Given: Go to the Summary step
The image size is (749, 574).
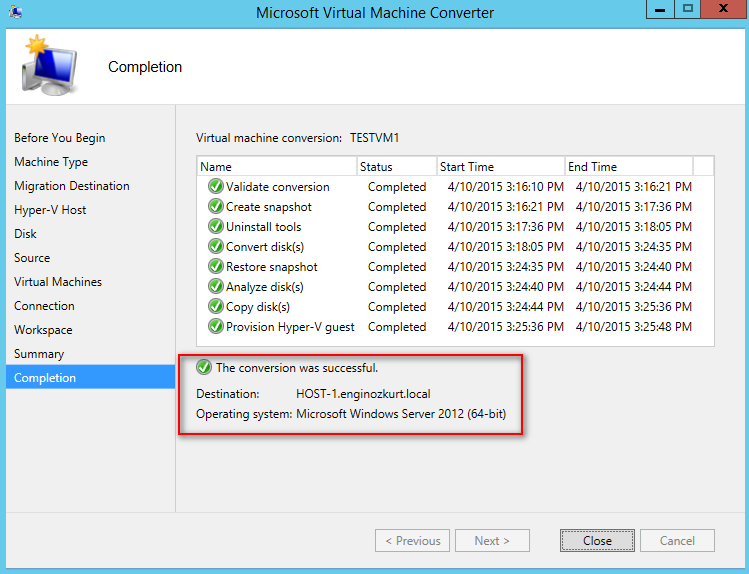Looking at the screenshot, I should point(39,354).
